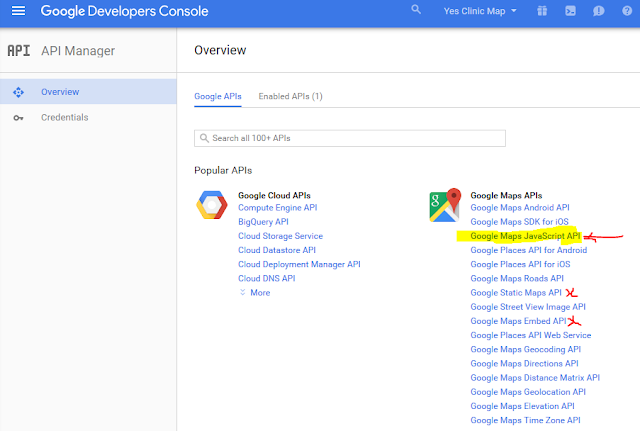This screenshot has width=640, height=431.
Task: Select Overview in the sidebar
Action: click(88, 92)
